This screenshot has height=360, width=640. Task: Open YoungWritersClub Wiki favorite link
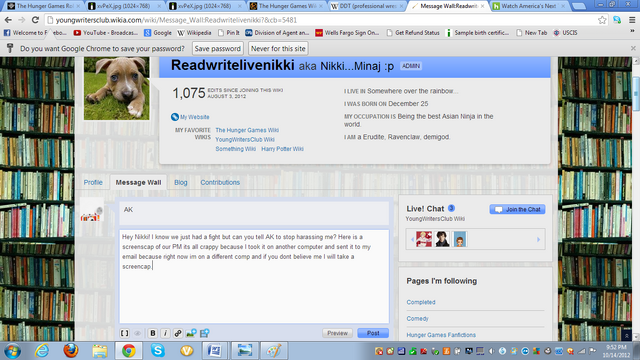coord(245,140)
